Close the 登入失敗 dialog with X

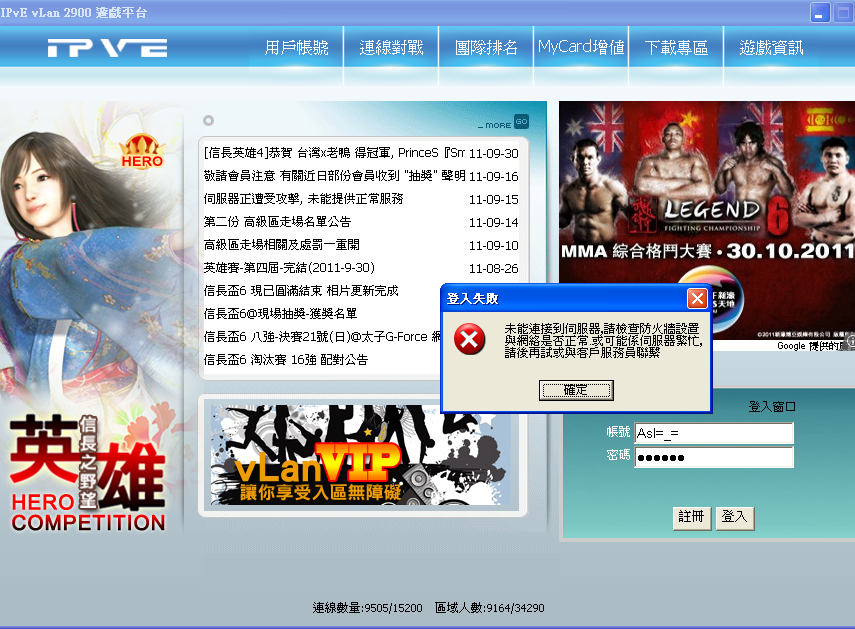coord(697,298)
